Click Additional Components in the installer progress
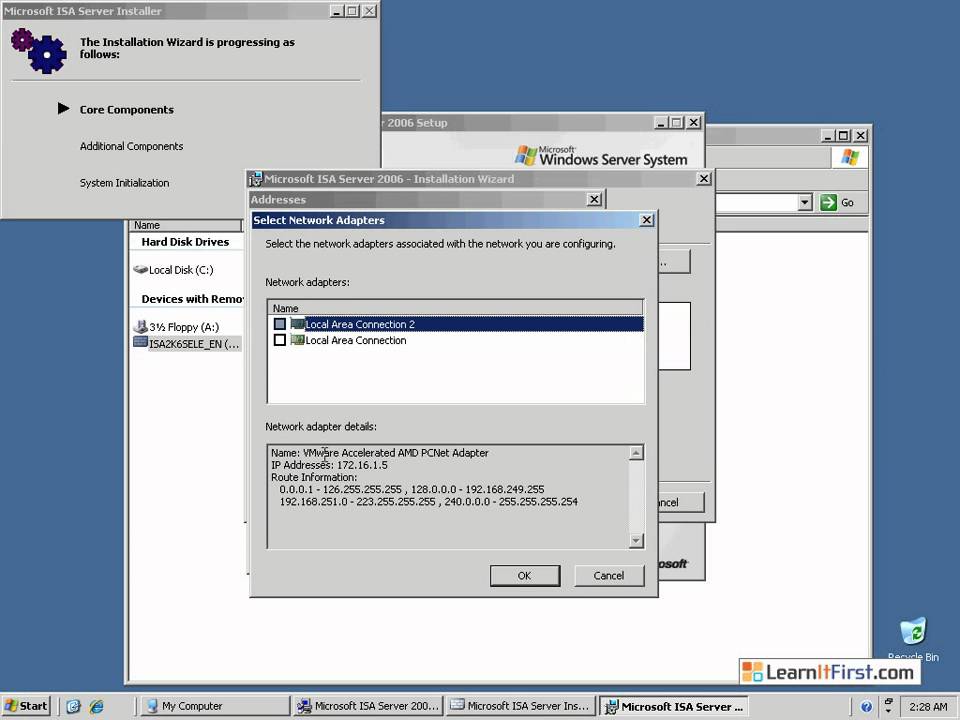 pyautogui.click(x=132, y=146)
